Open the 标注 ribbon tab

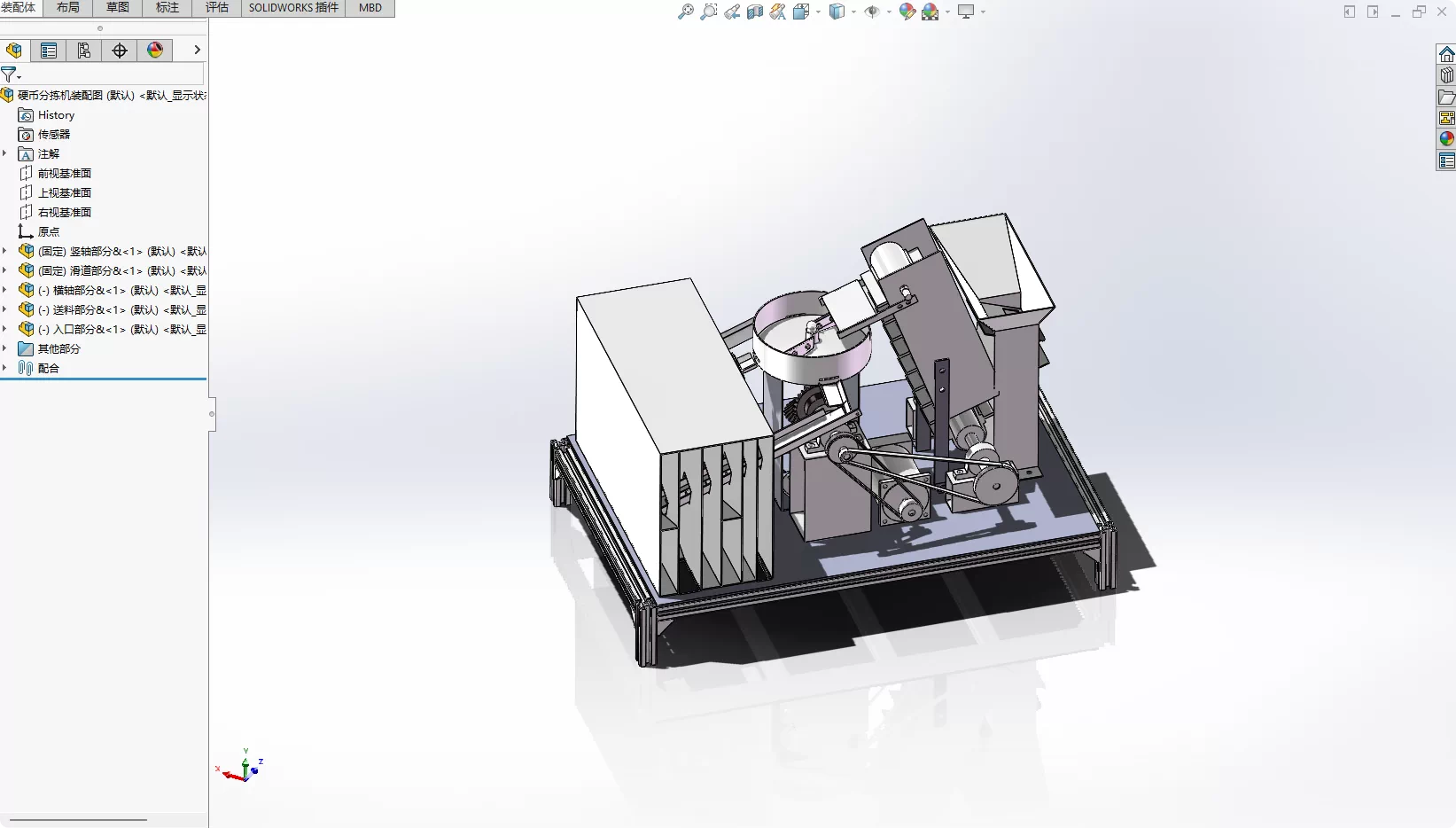[167, 7]
